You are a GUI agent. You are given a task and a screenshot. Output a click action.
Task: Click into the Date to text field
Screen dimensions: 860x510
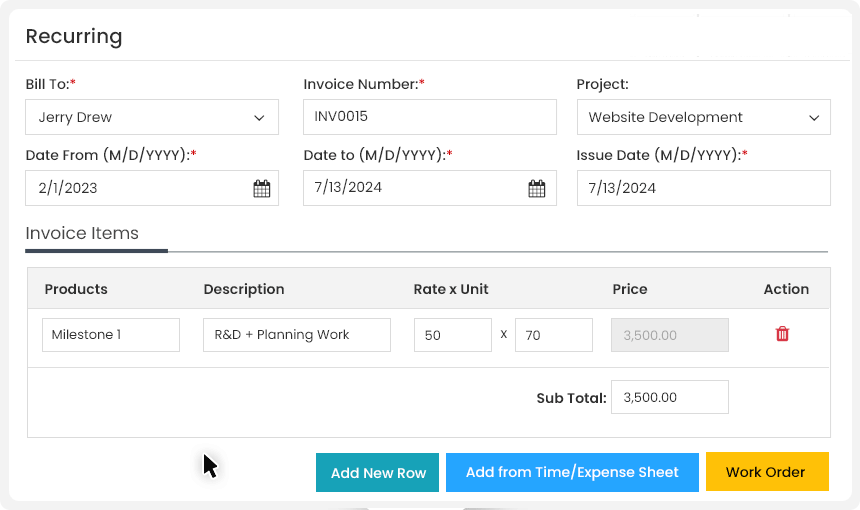point(413,188)
